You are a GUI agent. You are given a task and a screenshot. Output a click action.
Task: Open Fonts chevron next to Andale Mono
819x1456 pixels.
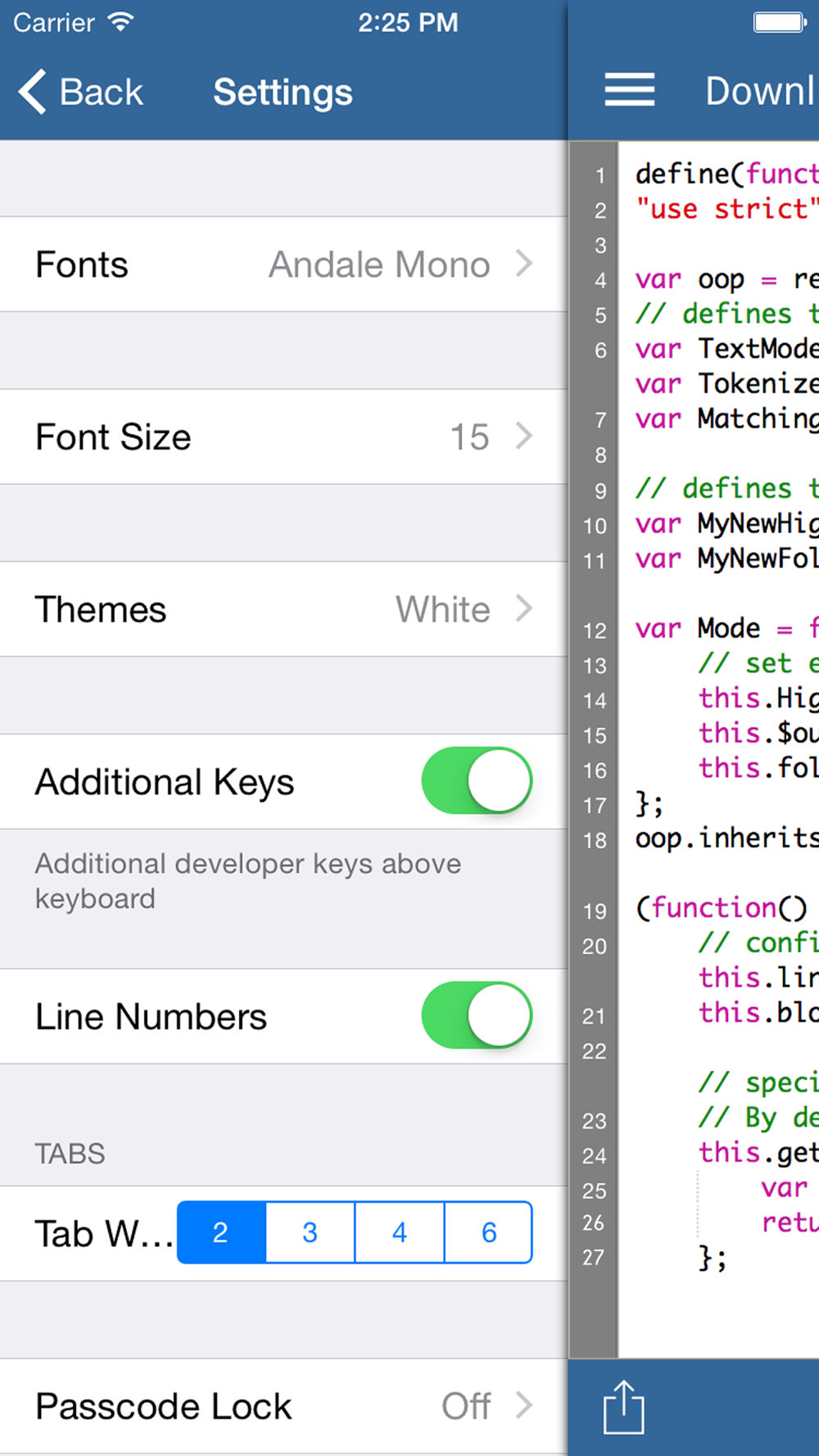524,264
